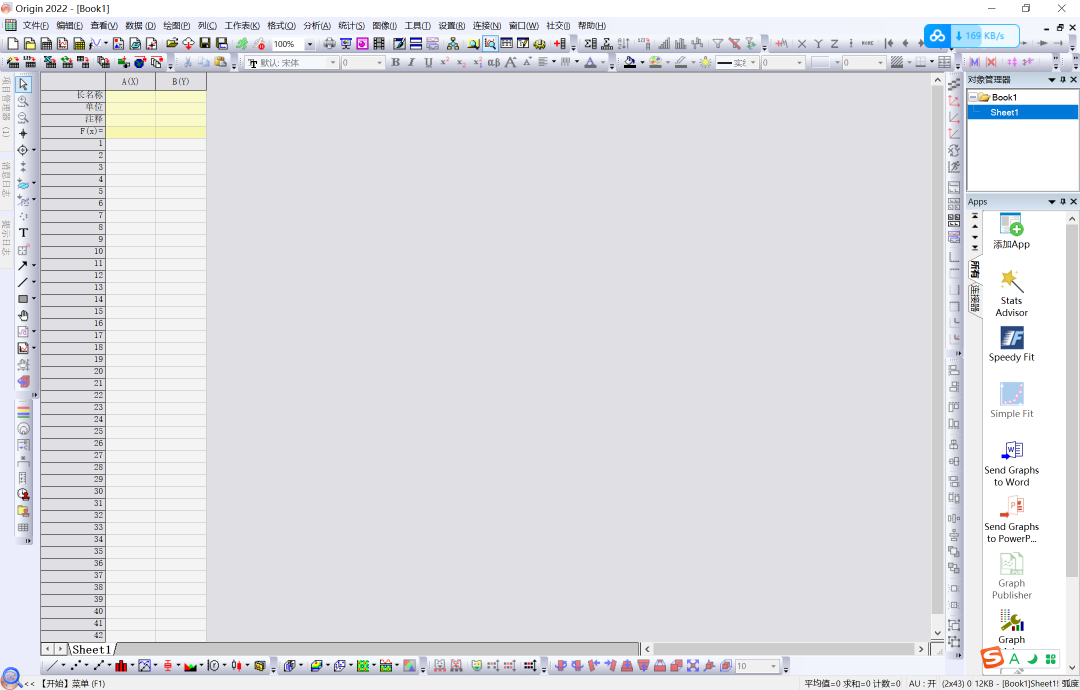Select the Pointer tool

23,84
